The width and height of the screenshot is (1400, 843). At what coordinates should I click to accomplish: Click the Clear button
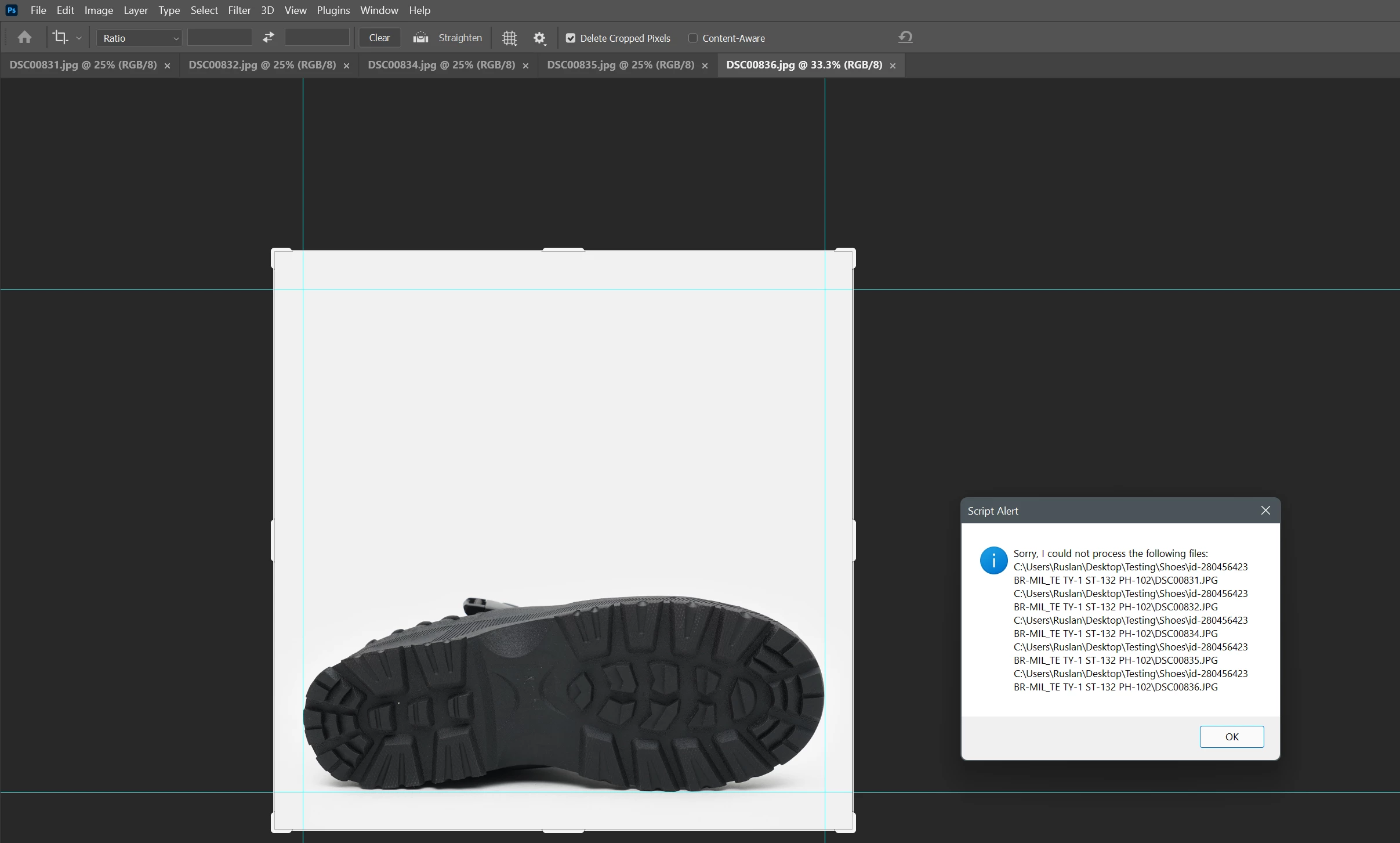[x=379, y=38]
